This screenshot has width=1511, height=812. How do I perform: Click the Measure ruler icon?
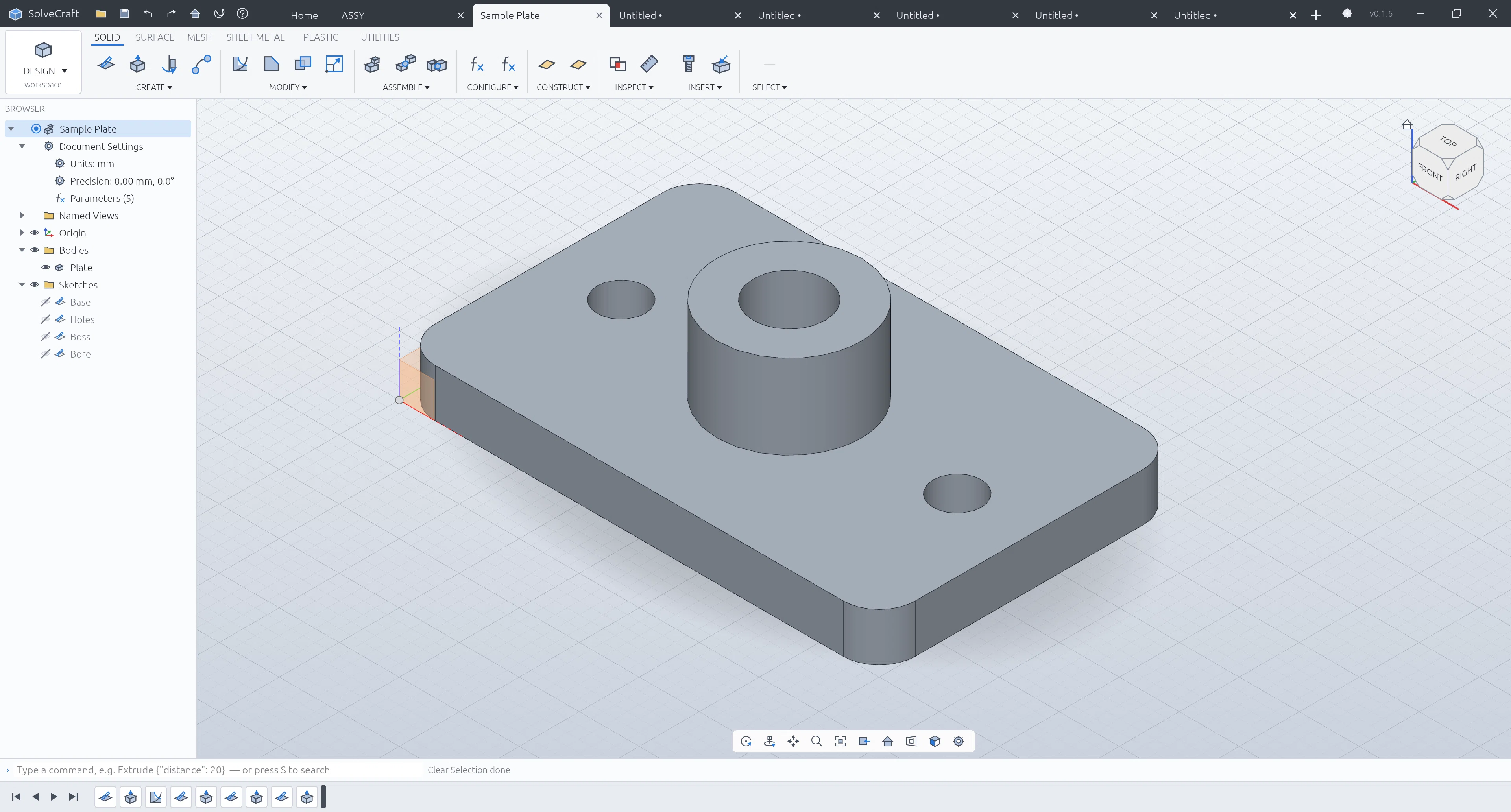coord(649,64)
